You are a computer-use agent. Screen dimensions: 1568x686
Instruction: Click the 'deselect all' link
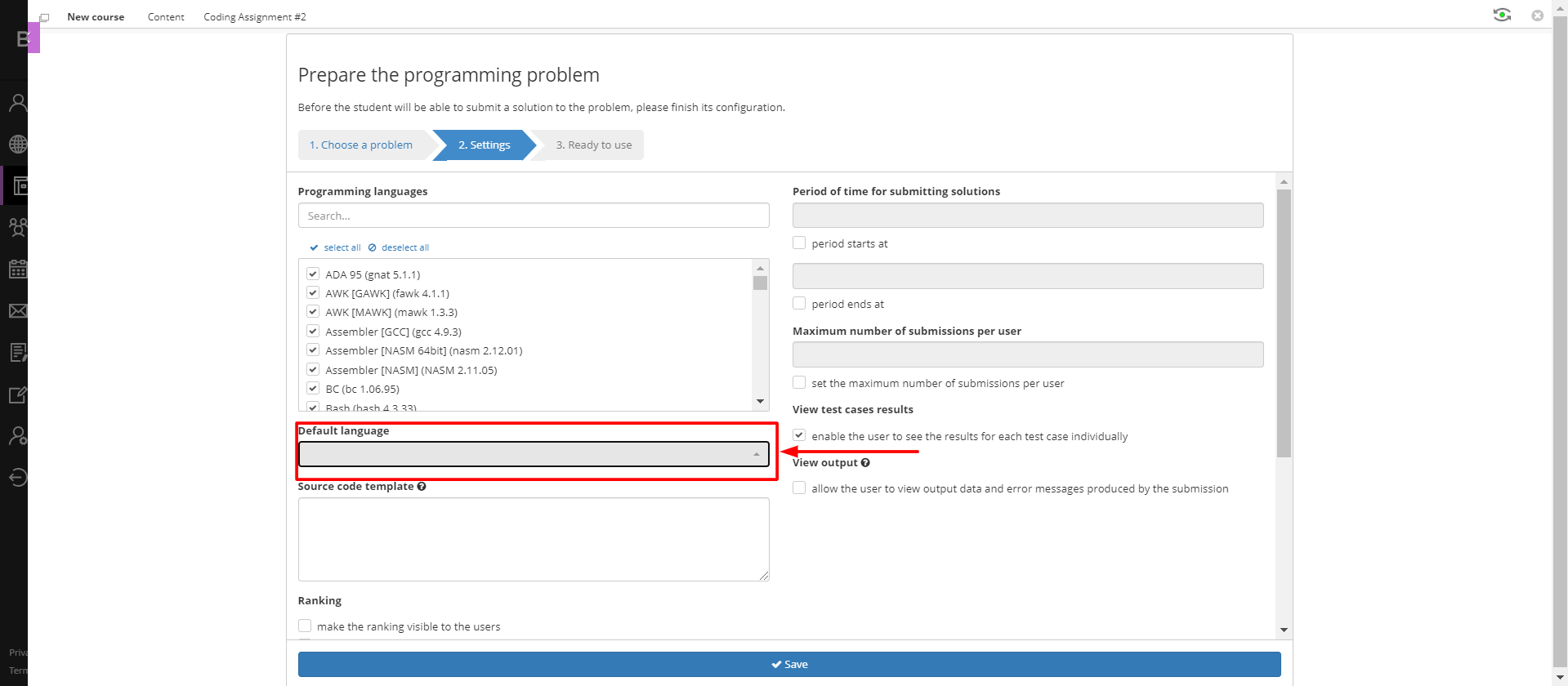point(404,247)
